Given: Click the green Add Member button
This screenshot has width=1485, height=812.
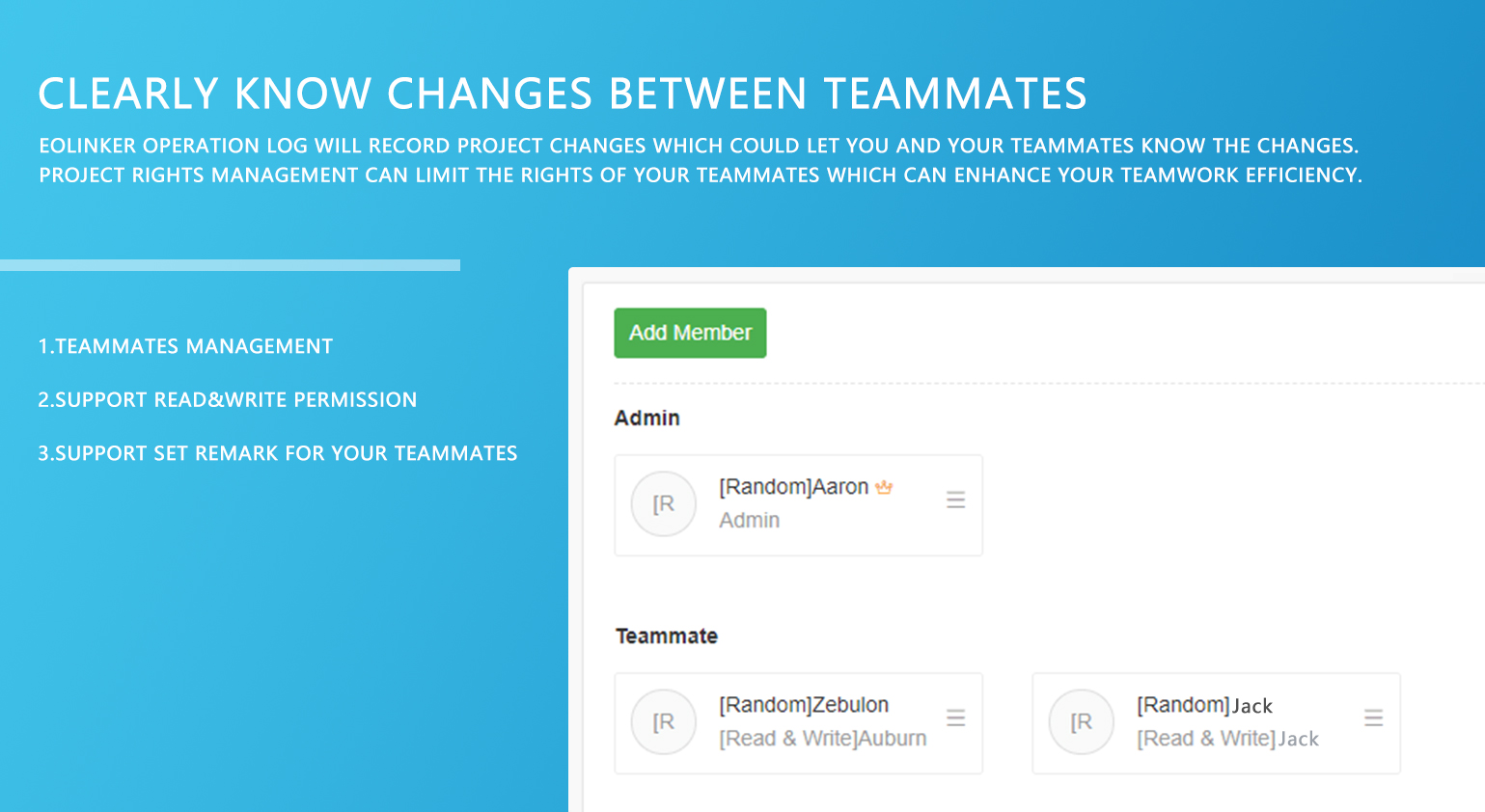Looking at the screenshot, I should pos(690,333).
